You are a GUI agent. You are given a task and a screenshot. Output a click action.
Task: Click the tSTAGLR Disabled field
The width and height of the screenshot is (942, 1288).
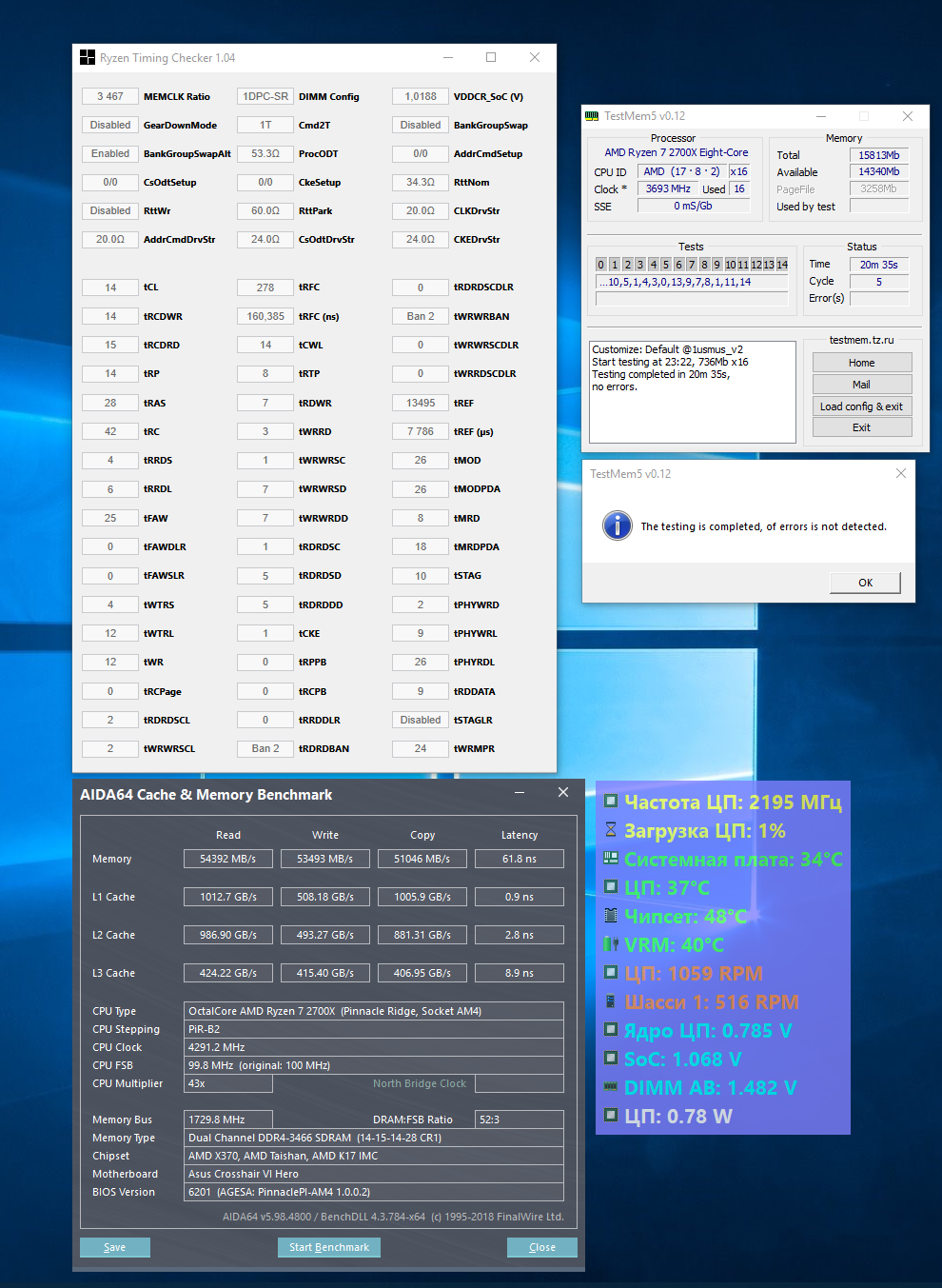[x=421, y=720]
